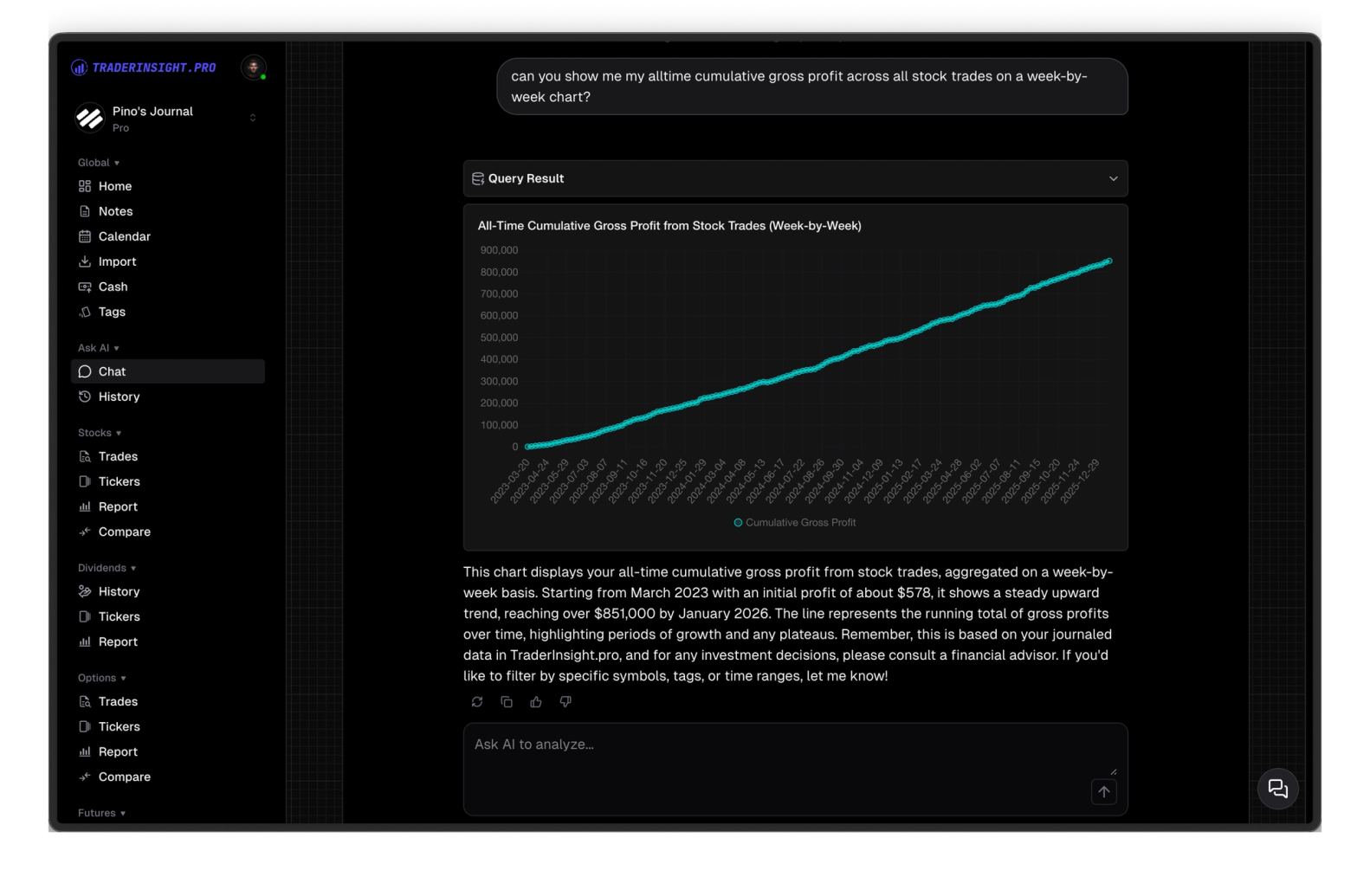
Task: Click the Home dashboard icon
Action: coord(85,186)
